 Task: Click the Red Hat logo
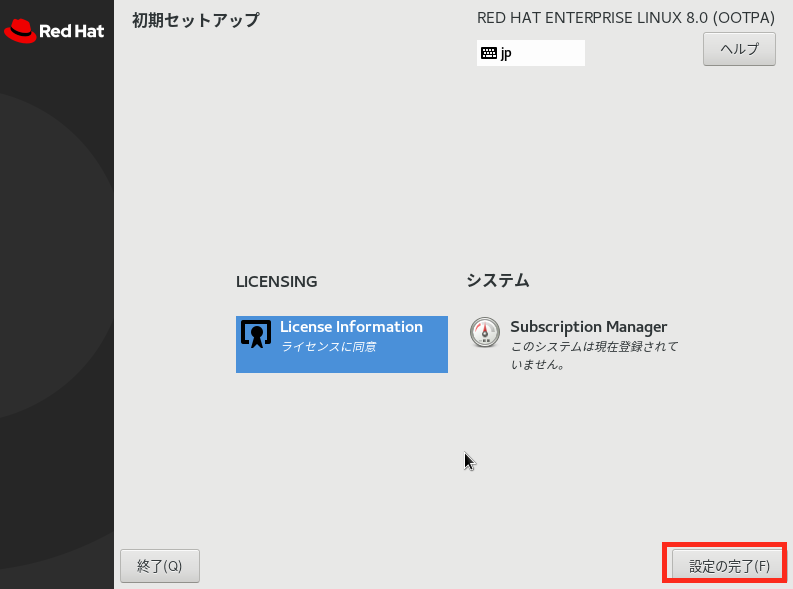click(54, 31)
